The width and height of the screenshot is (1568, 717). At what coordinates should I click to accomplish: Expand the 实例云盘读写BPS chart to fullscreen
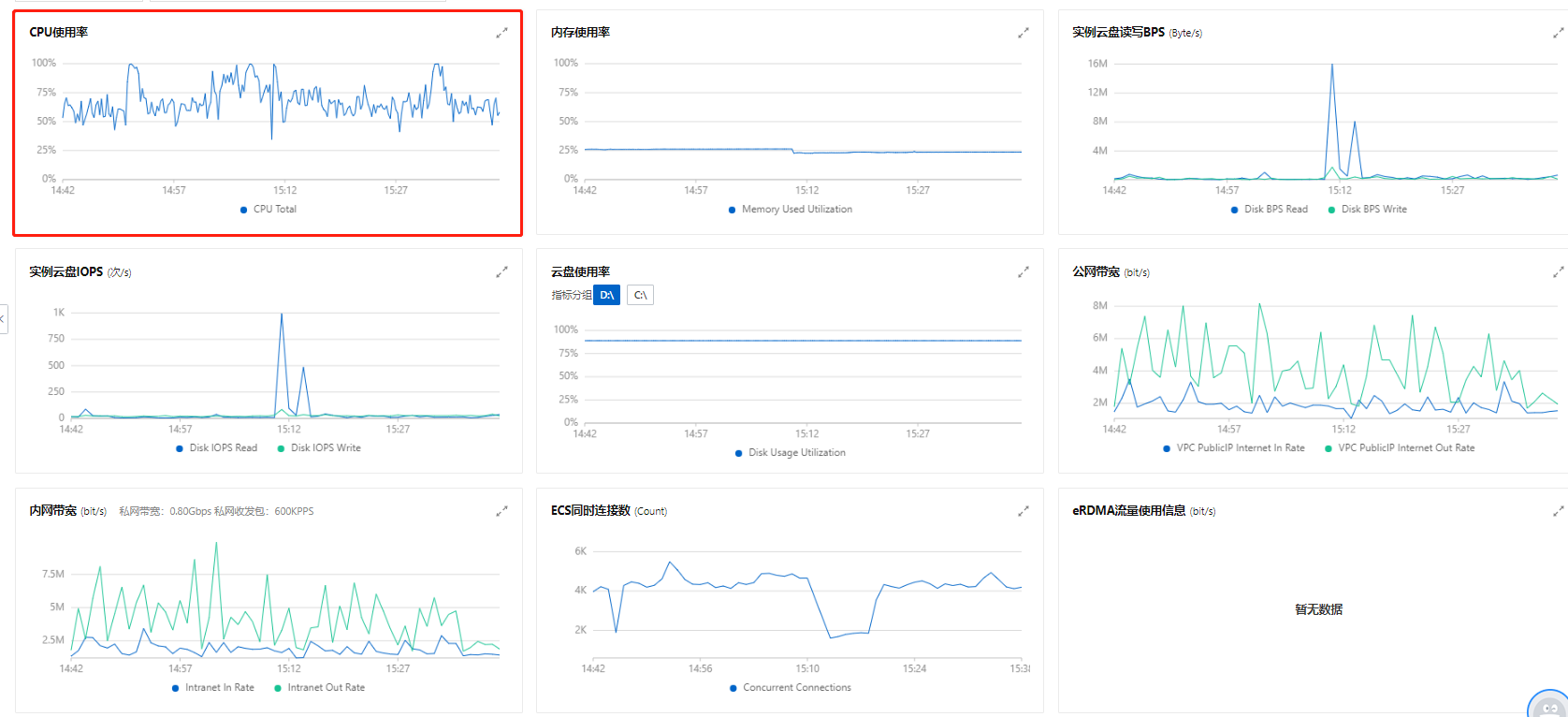click(x=1559, y=33)
